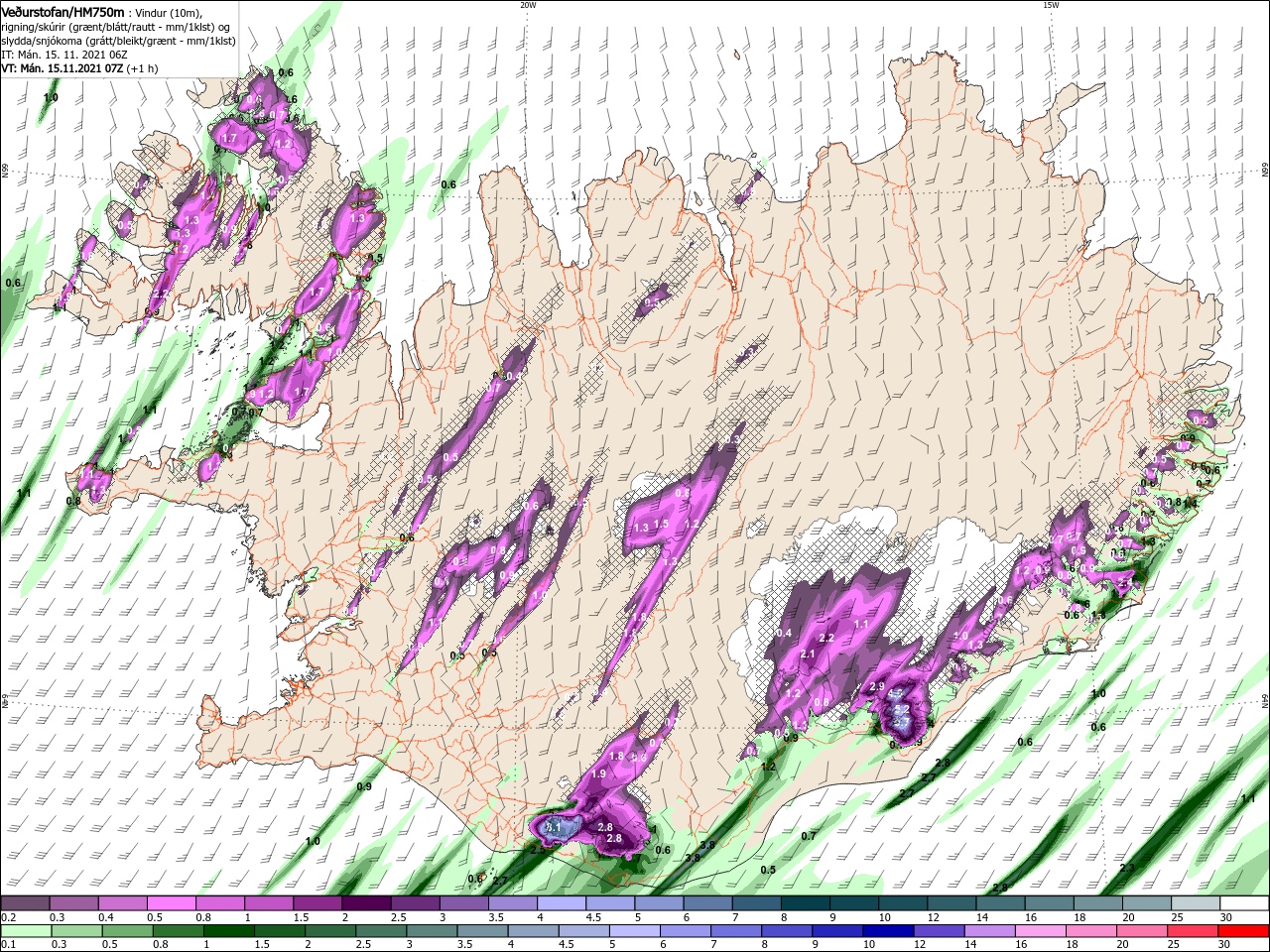
Task: Pick the lilac 14 rain legend swatch
Action: point(990,931)
